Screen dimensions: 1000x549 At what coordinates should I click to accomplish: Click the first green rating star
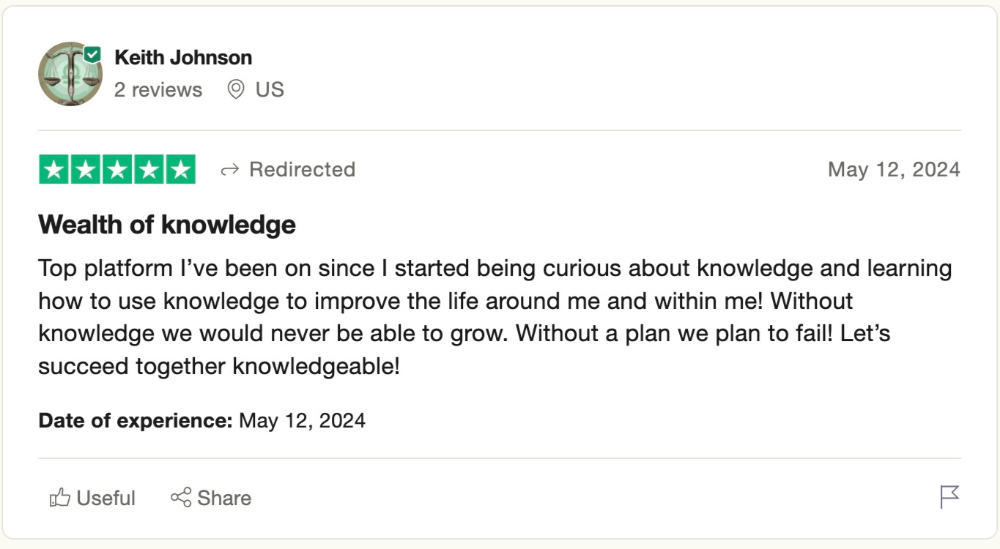pyautogui.click(x=54, y=170)
